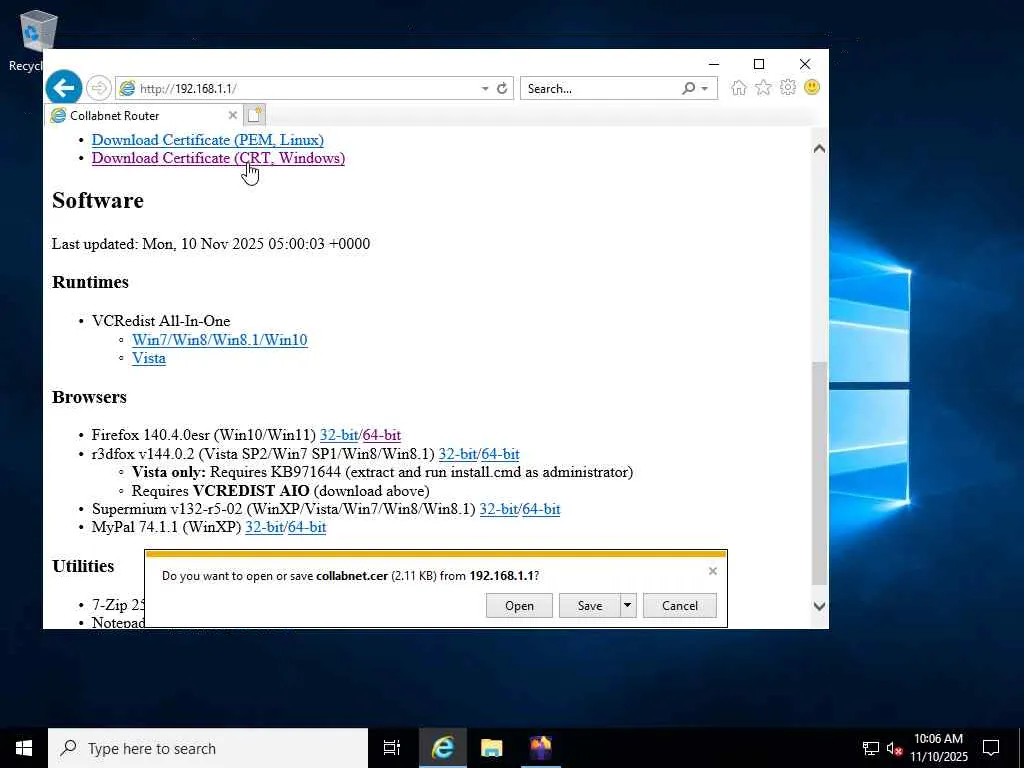The width and height of the screenshot is (1024, 768).
Task: Download VCRedist for Win7/Win8/Win8.1/Win10
Action: coord(219,340)
